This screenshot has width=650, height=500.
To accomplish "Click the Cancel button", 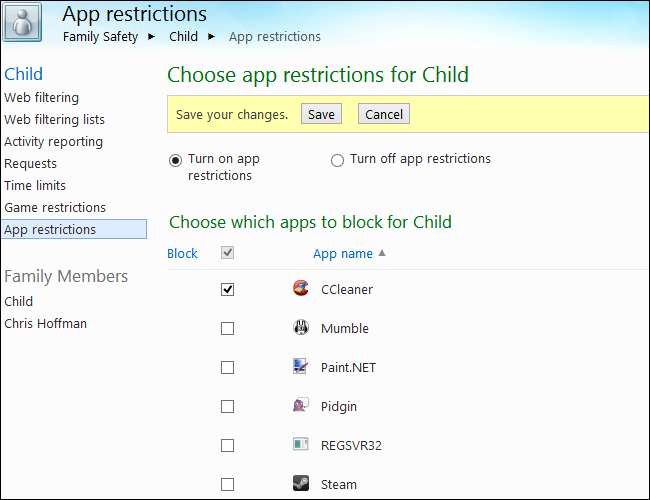I will click(x=384, y=115).
